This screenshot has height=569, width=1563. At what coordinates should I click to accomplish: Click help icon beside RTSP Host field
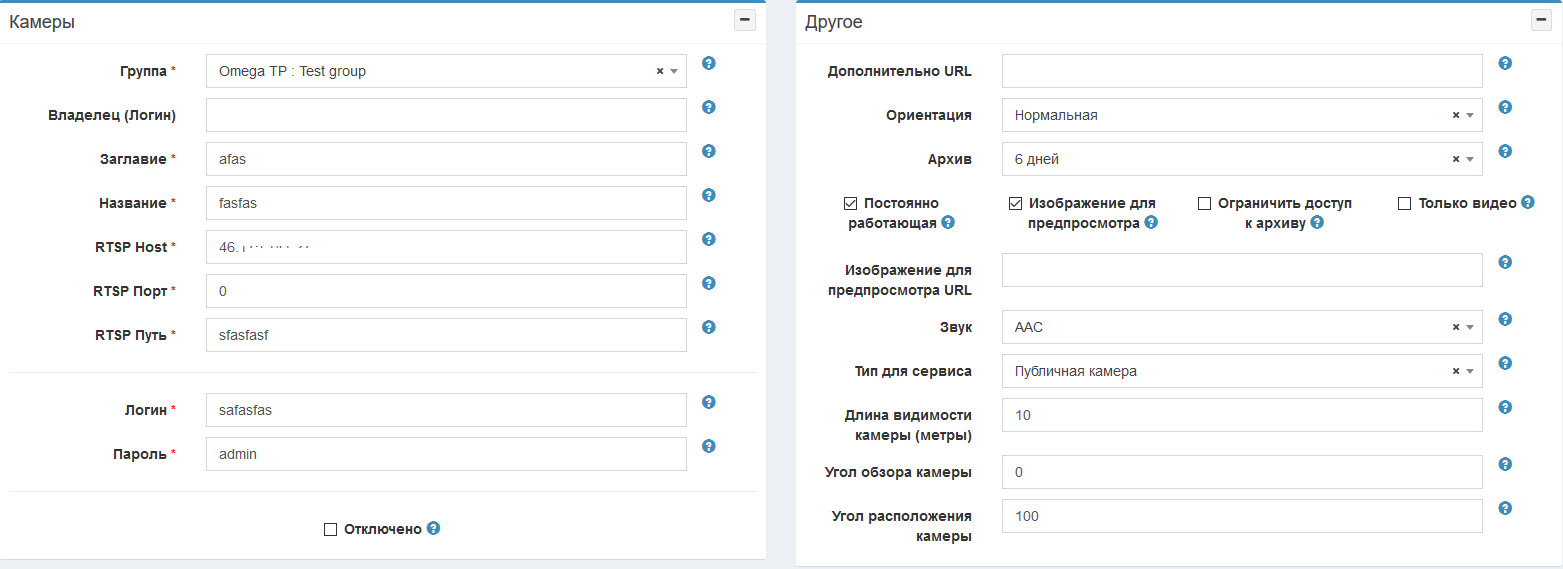pos(709,239)
